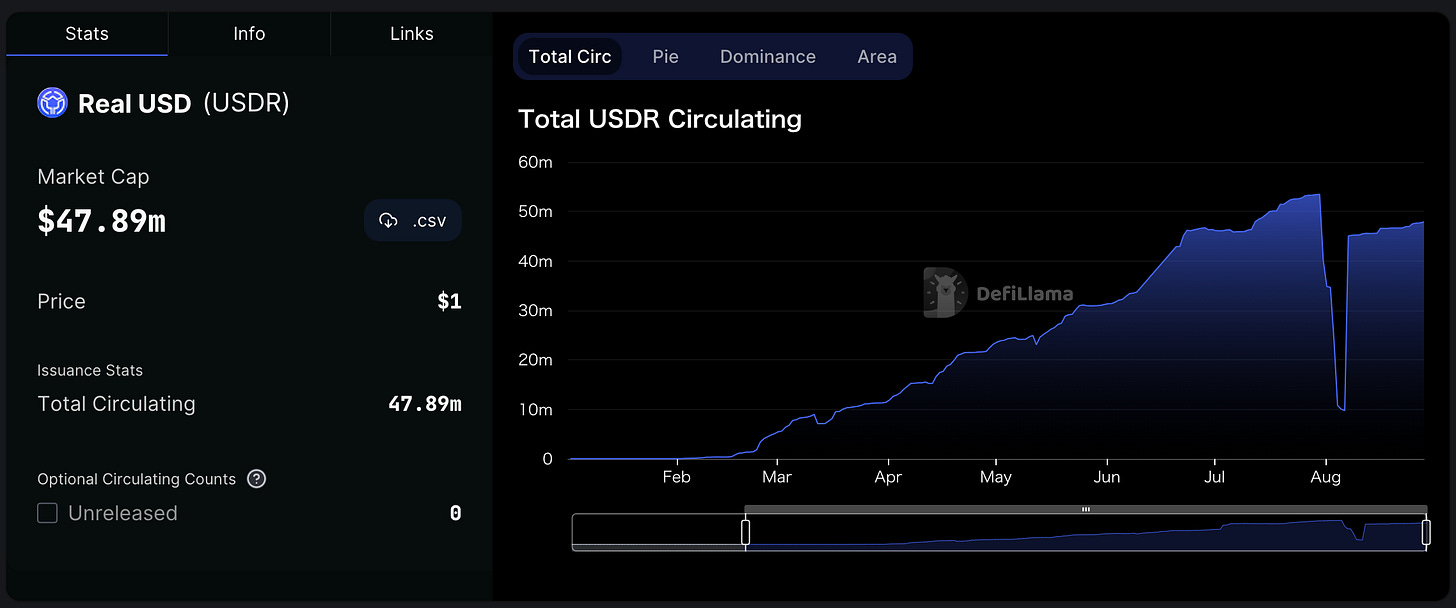Switch chart to Pie view
1456x608 pixels.
pyautogui.click(x=665, y=57)
